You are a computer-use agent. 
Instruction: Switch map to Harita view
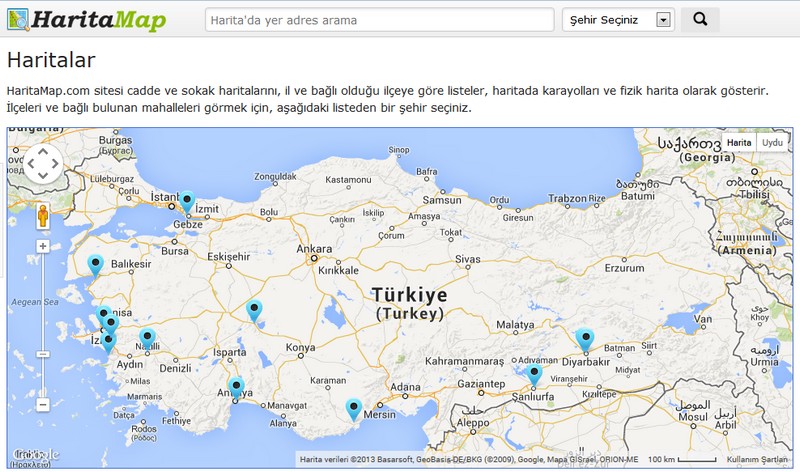point(739,142)
